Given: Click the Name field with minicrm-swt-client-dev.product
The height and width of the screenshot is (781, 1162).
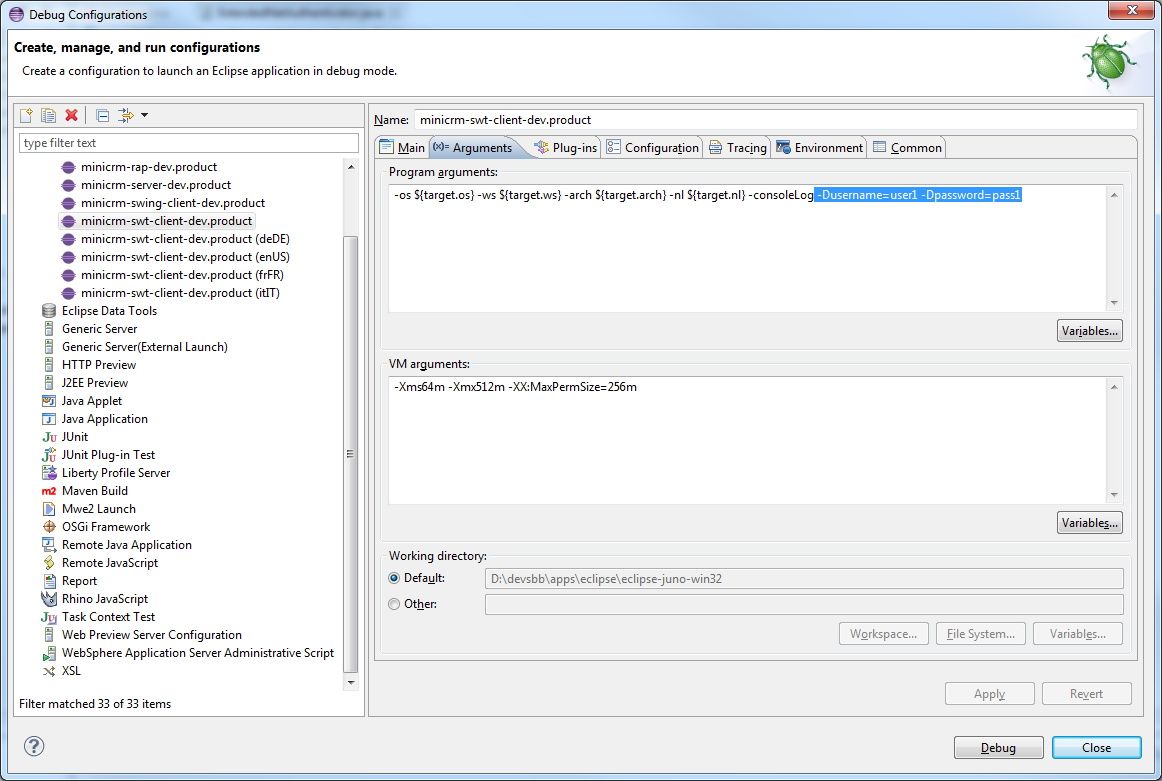Looking at the screenshot, I should [x=775, y=119].
